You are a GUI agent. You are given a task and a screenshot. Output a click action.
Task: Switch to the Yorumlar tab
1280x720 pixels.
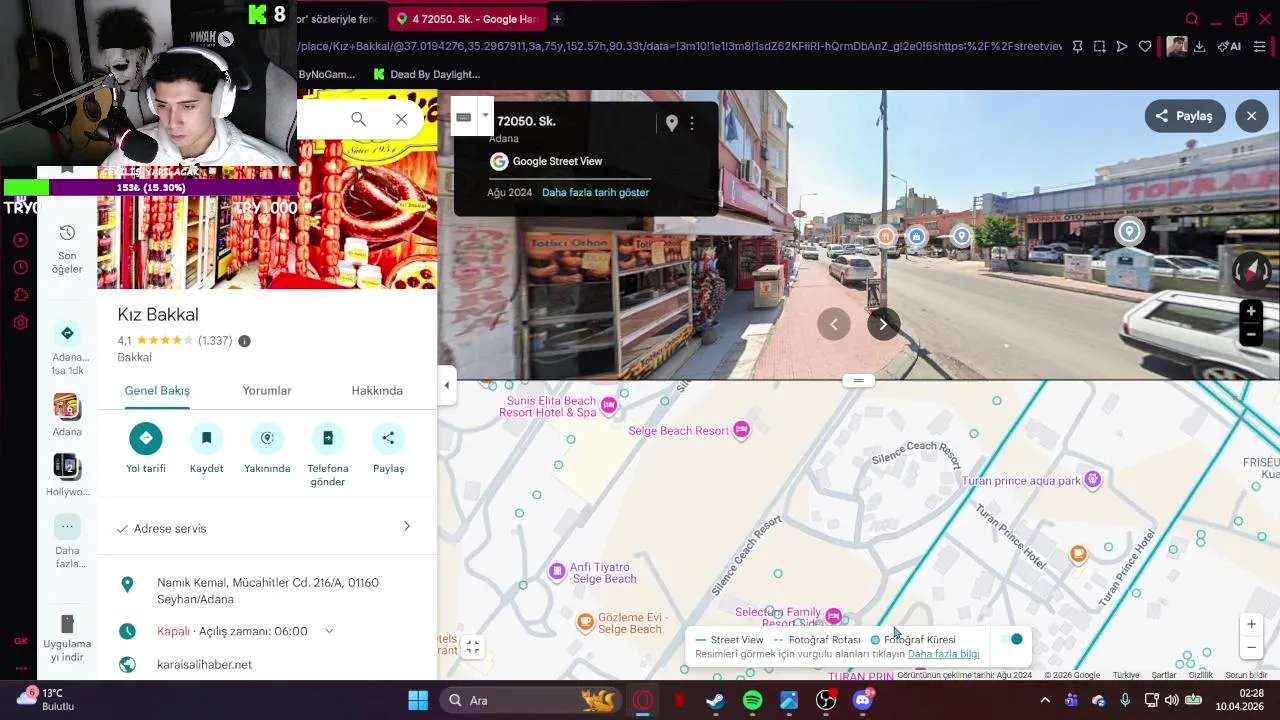coord(267,391)
